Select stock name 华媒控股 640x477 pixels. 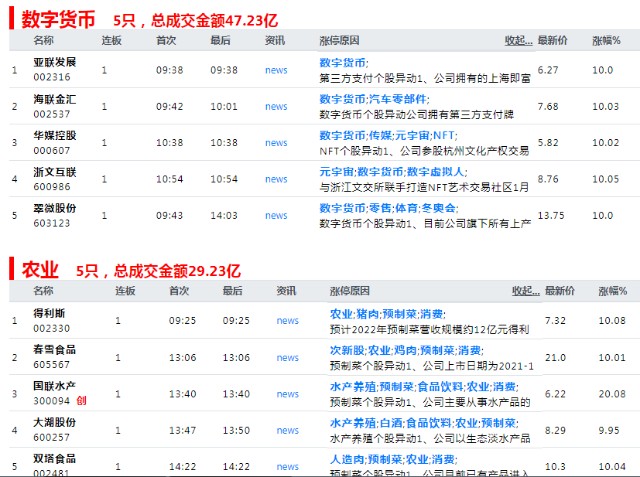[55, 135]
